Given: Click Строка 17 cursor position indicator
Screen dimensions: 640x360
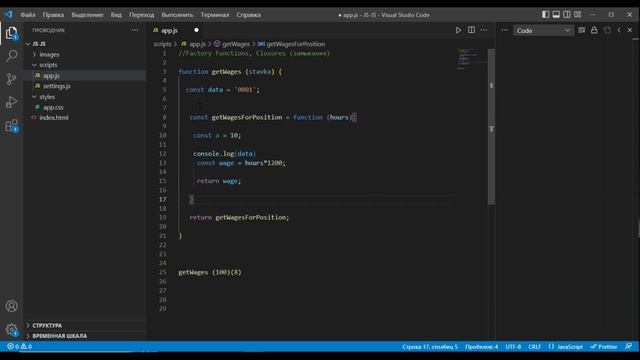Looking at the screenshot, I should tap(430, 347).
